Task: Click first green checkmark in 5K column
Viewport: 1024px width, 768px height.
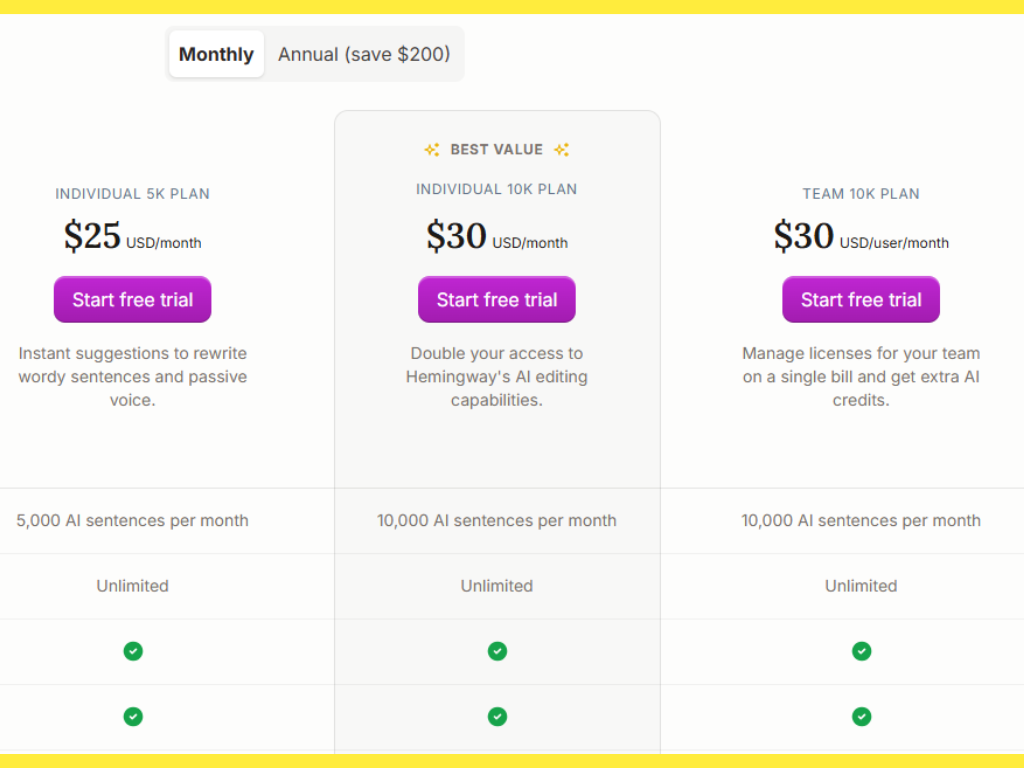Action: click(133, 651)
